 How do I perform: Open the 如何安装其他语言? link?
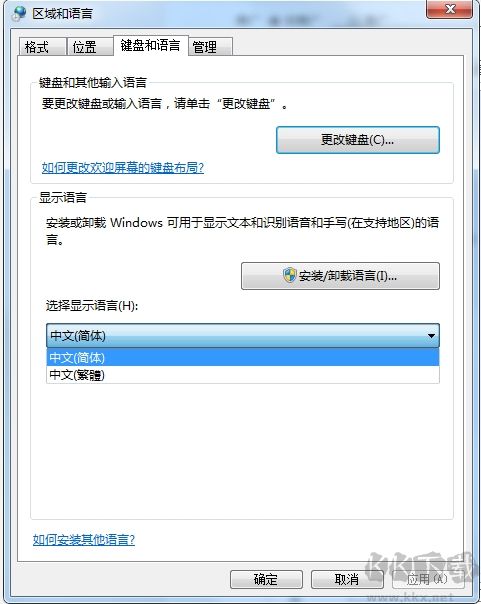click(x=84, y=539)
